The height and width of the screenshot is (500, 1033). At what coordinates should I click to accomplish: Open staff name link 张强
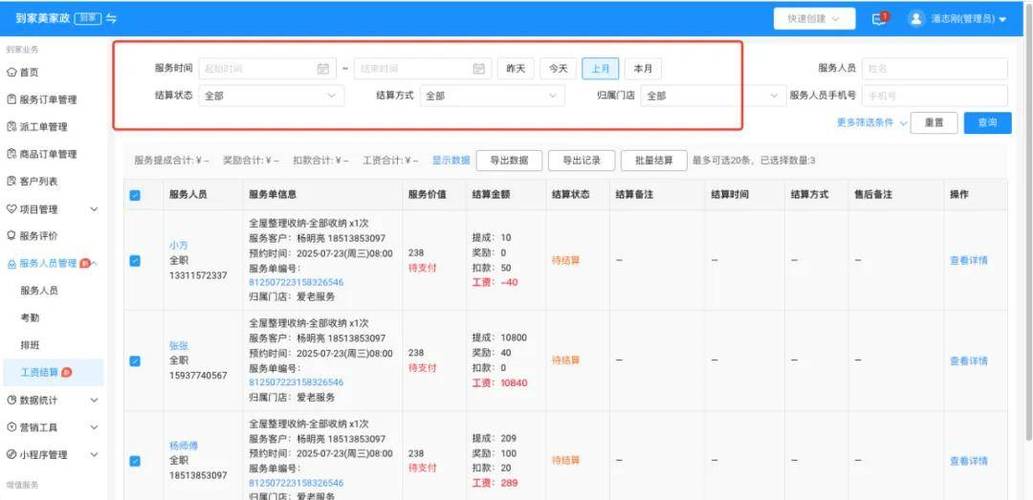(x=179, y=345)
